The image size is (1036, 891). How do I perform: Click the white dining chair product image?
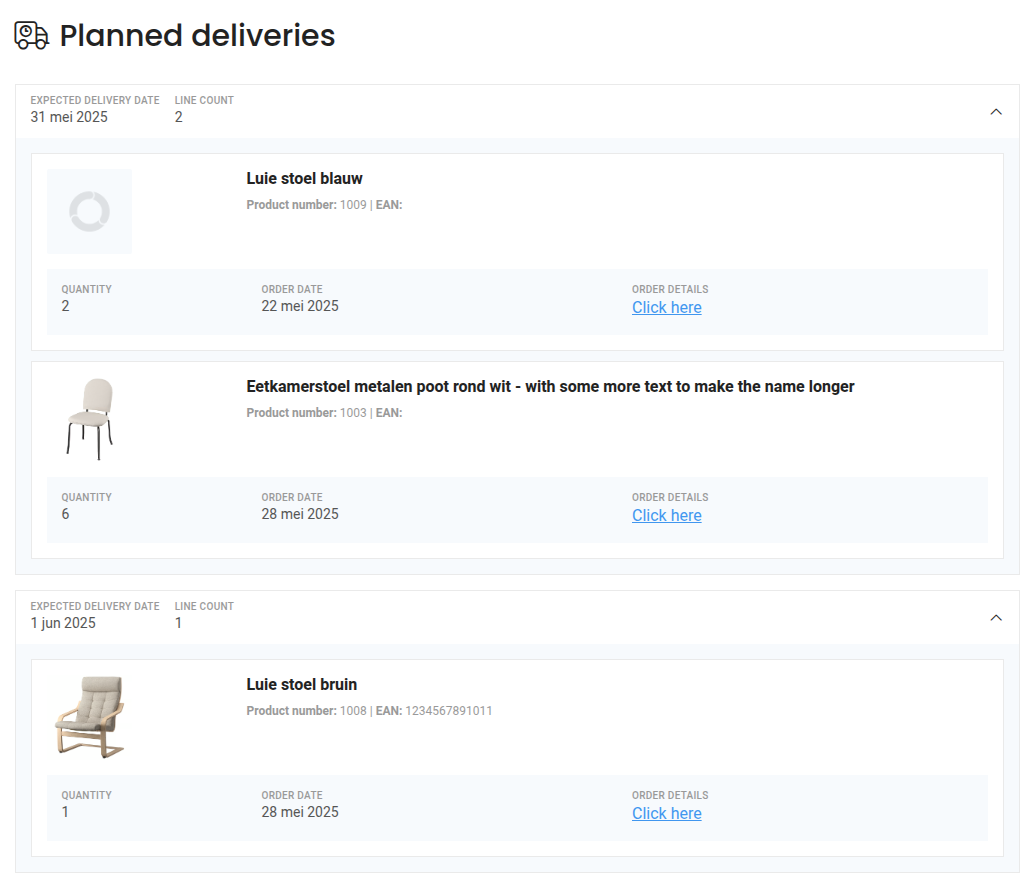89,419
